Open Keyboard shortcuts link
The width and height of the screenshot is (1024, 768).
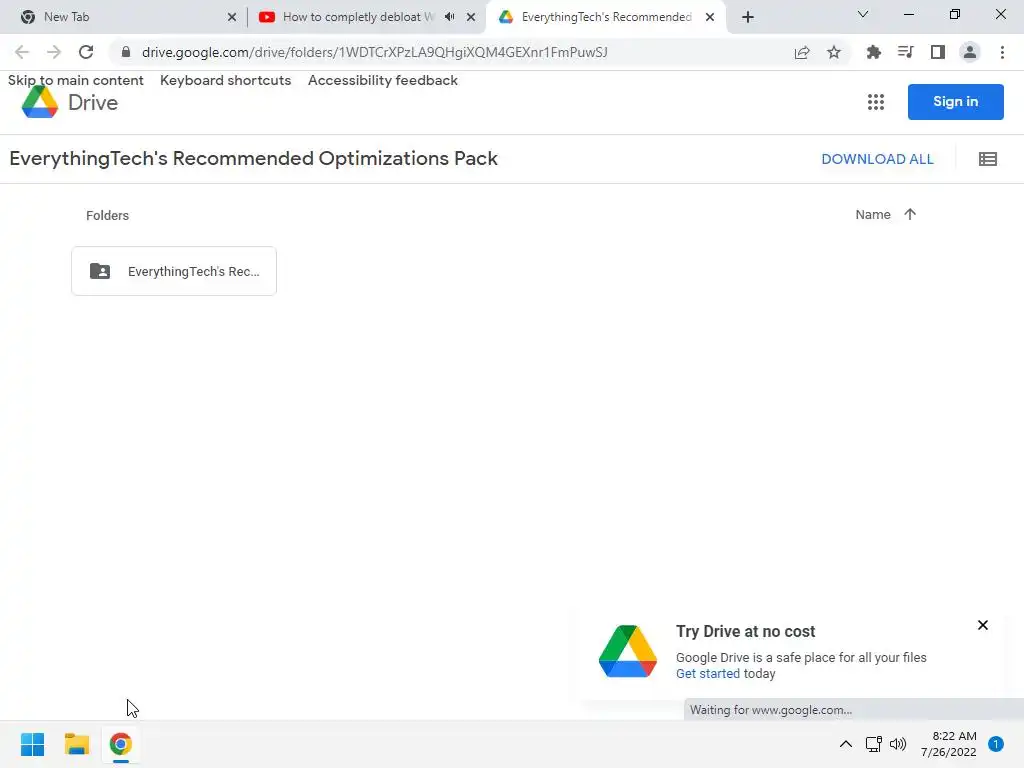pyautogui.click(x=225, y=80)
